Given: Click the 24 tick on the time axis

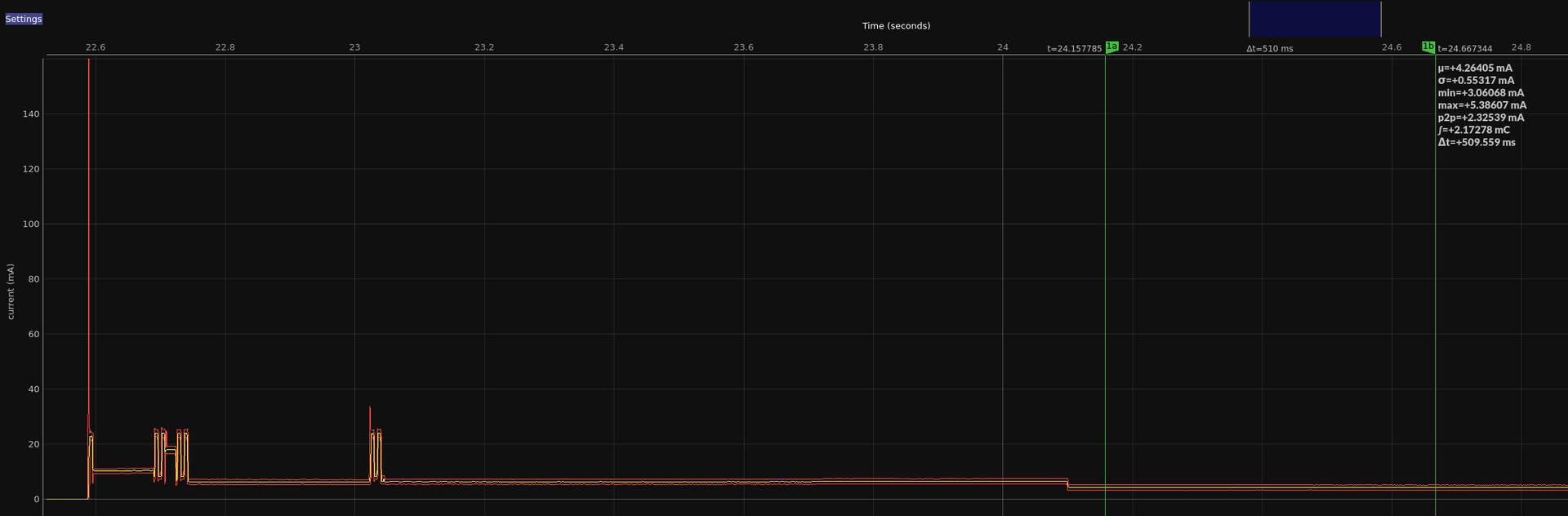Looking at the screenshot, I should coord(1002,47).
